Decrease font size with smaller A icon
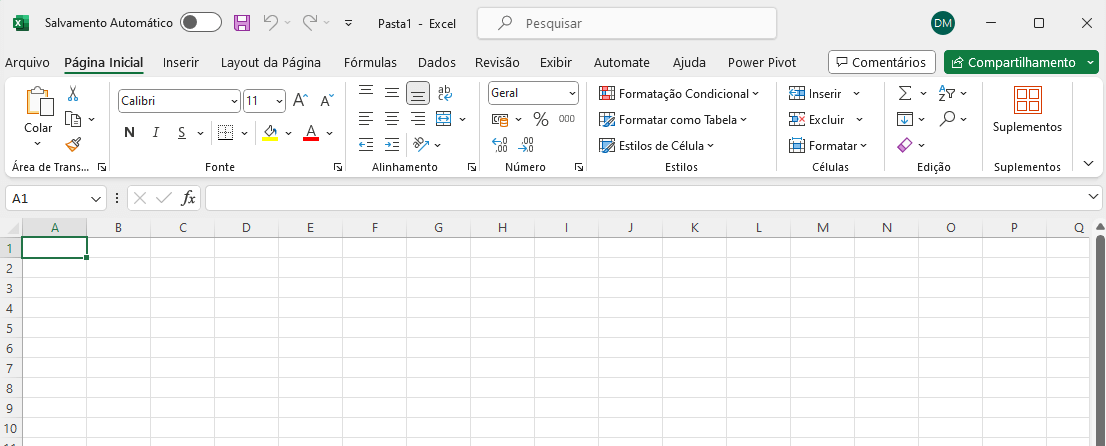This screenshot has width=1106, height=446. (x=327, y=101)
